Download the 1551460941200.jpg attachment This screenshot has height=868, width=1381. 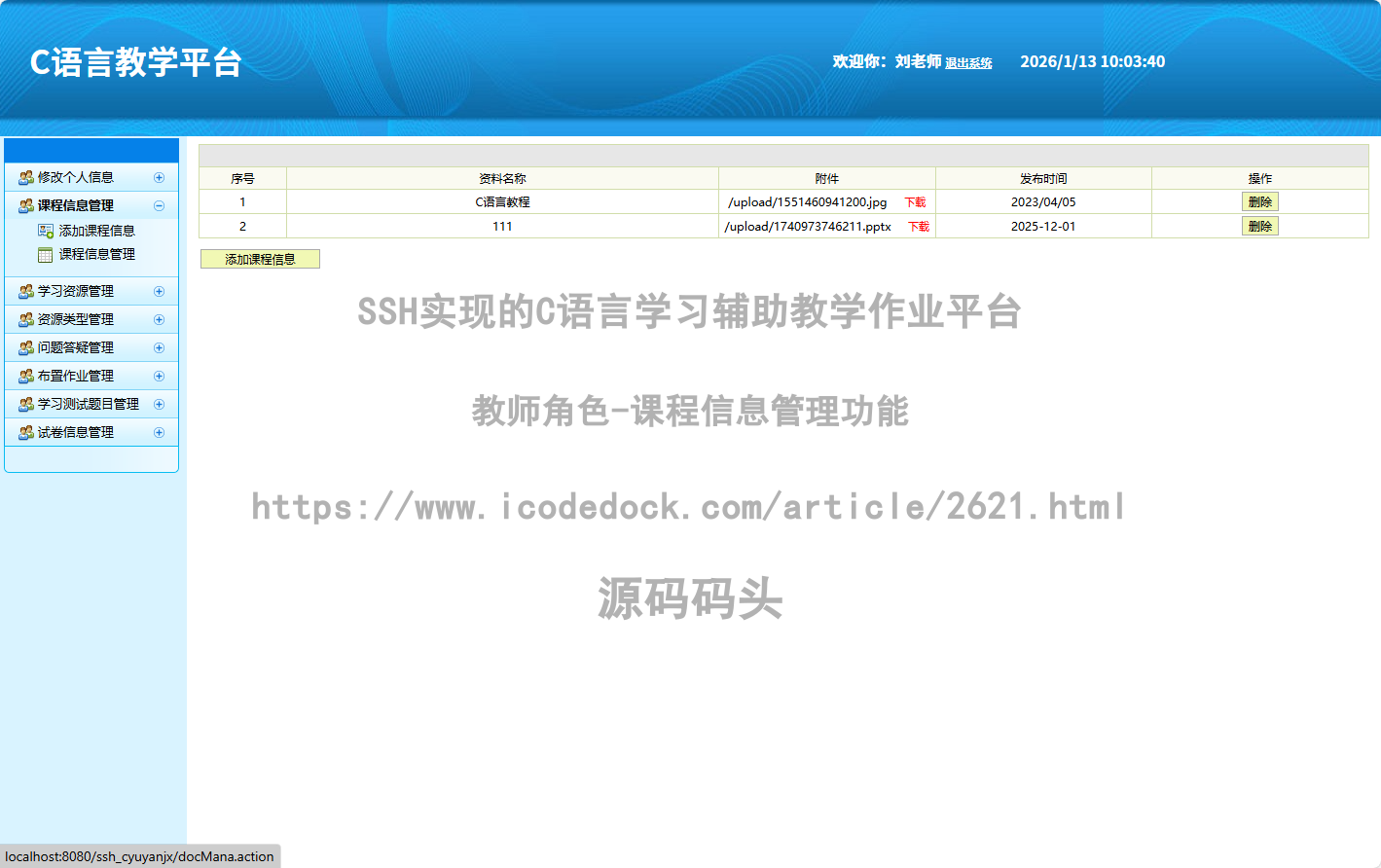tap(915, 202)
